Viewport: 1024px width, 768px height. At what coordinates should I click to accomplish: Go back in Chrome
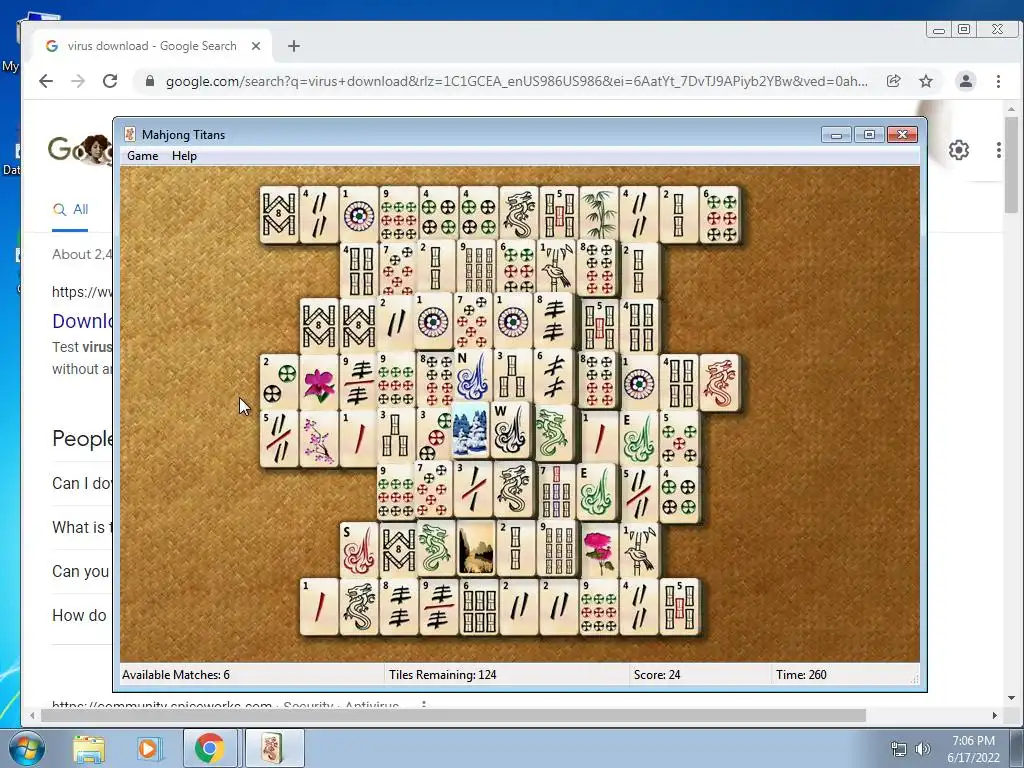[46, 81]
